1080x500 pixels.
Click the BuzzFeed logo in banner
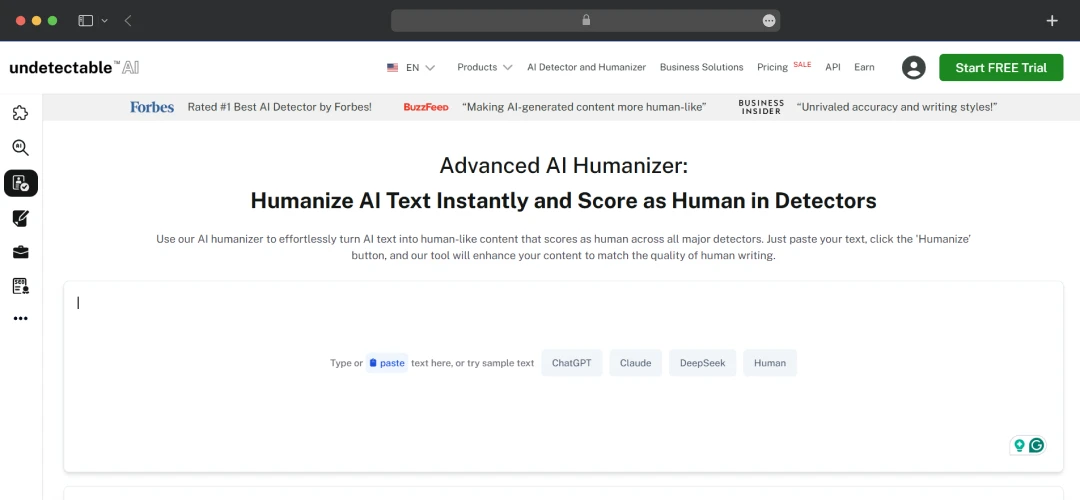tap(426, 107)
